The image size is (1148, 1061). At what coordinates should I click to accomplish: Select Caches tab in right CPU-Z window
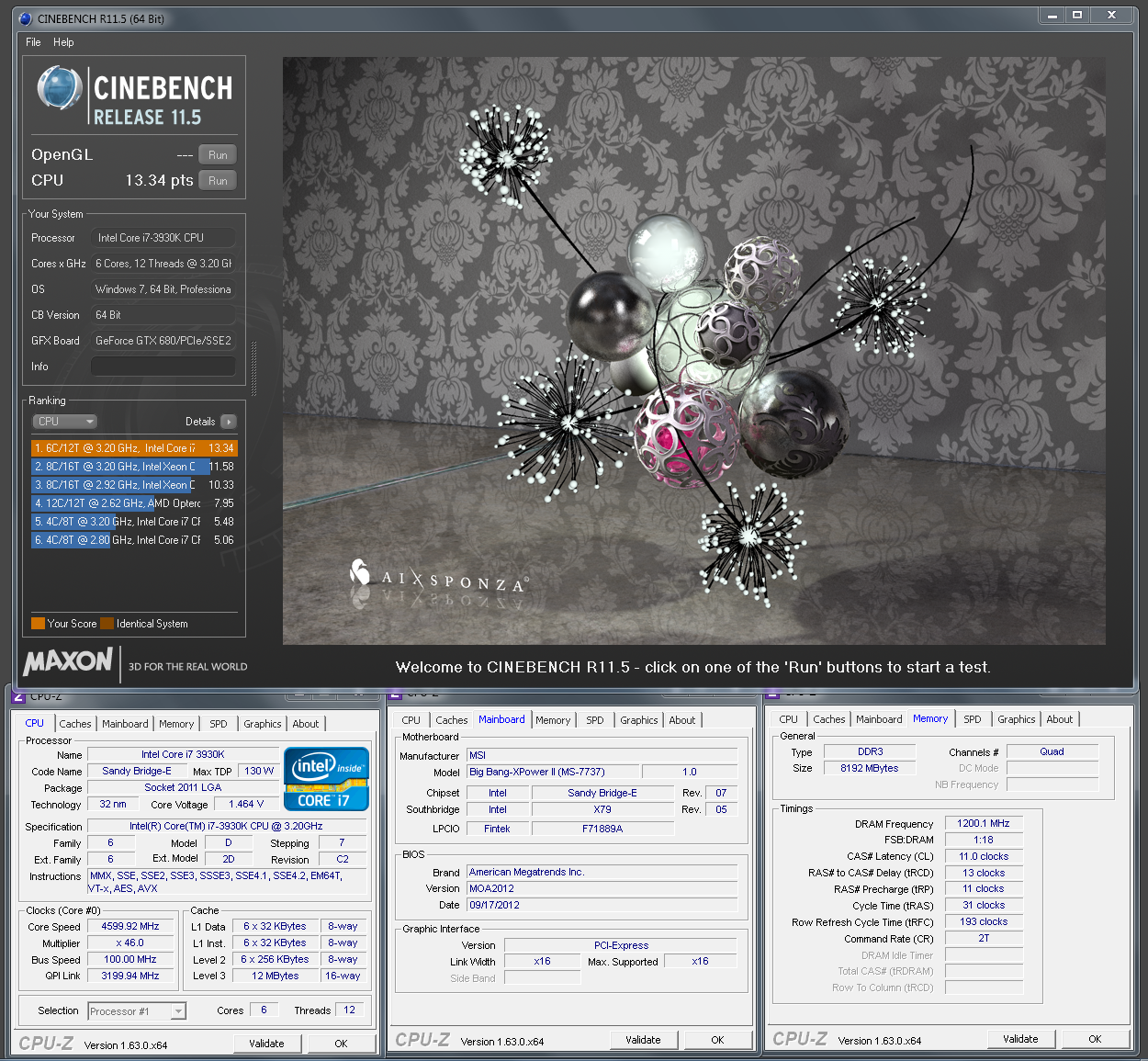click(829, 719)
